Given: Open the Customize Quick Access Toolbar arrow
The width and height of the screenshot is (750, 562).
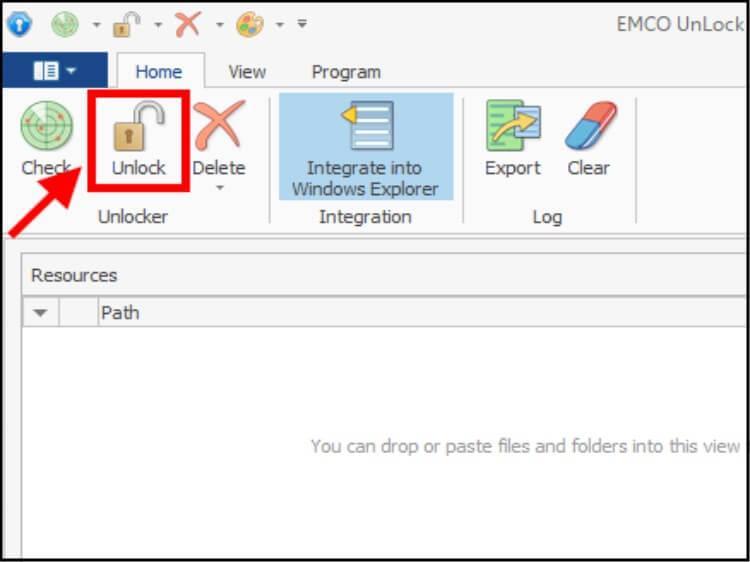Looking at the screenshot, I should (x=302, y=23).
